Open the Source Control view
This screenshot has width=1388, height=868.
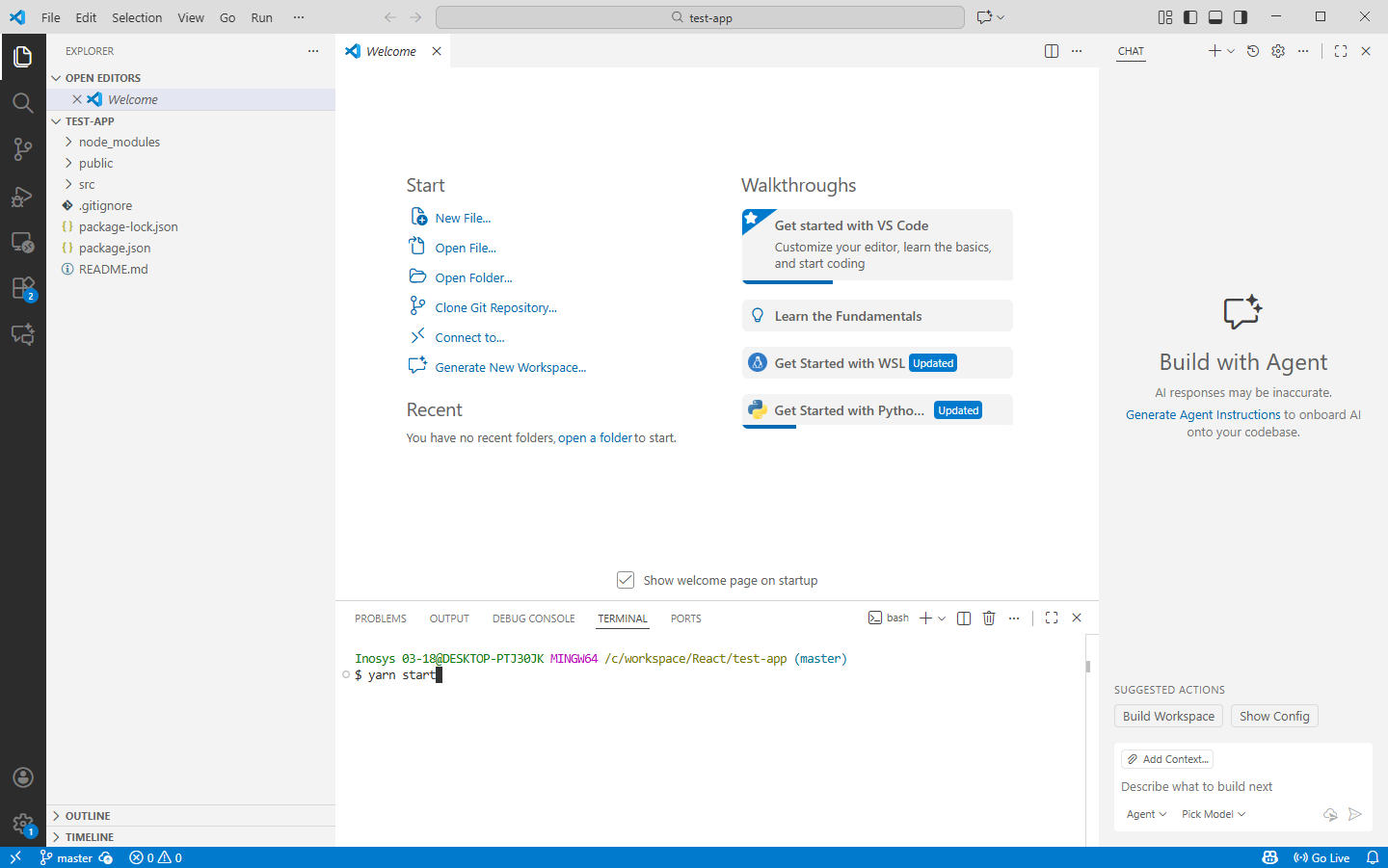click(23, 149)
